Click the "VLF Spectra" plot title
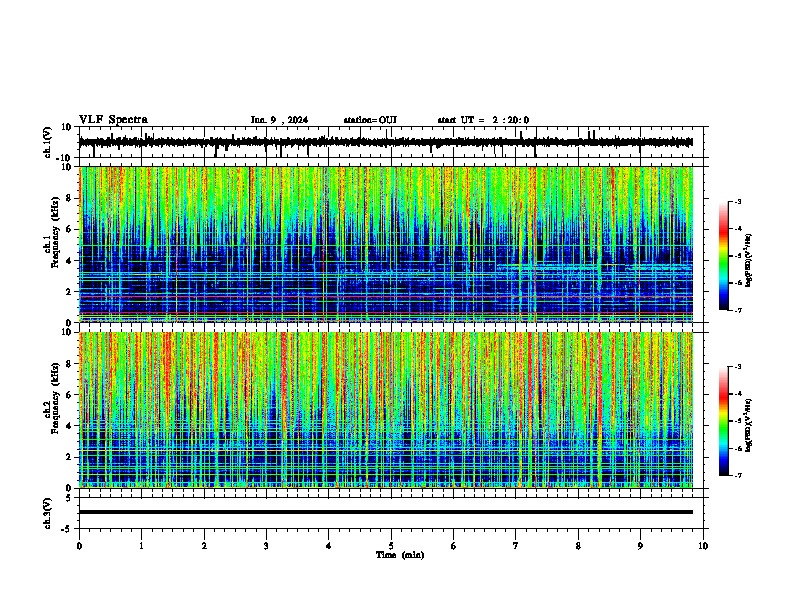The image size is (792, 612). pos(113,119)
